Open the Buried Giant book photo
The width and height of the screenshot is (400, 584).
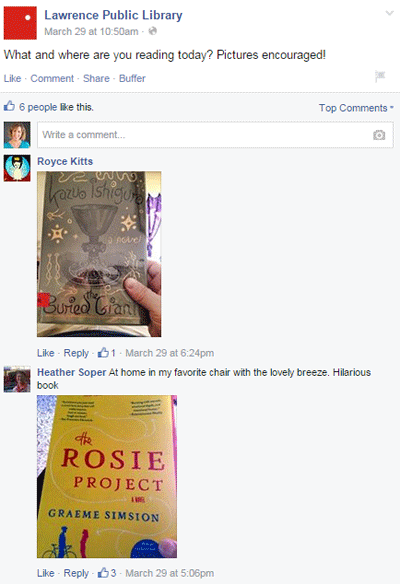tap(99, 254)
